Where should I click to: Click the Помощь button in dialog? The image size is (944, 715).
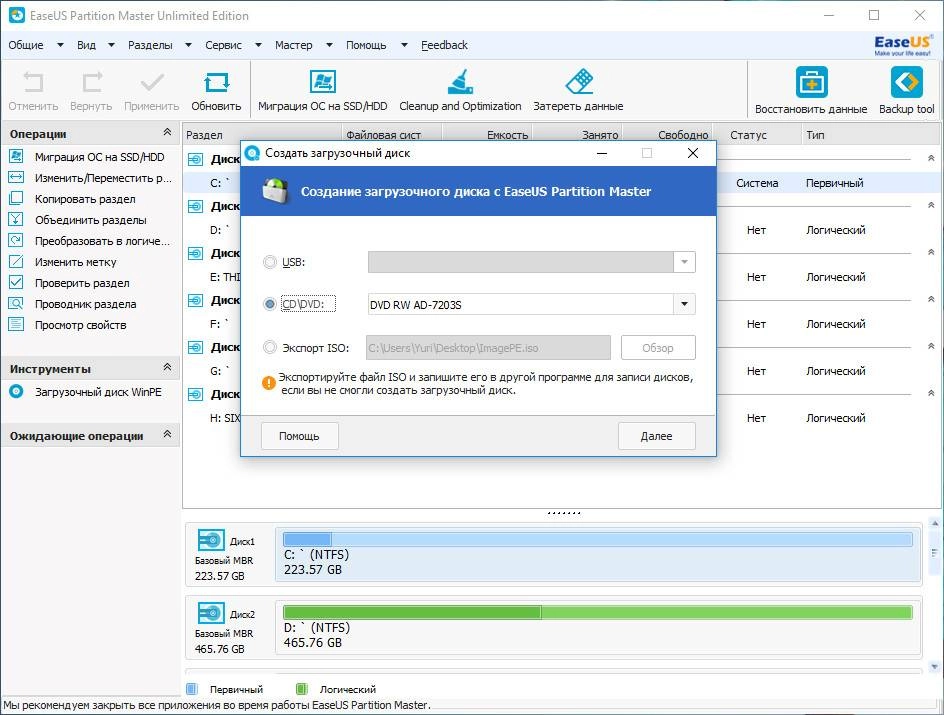click(300, 436)
